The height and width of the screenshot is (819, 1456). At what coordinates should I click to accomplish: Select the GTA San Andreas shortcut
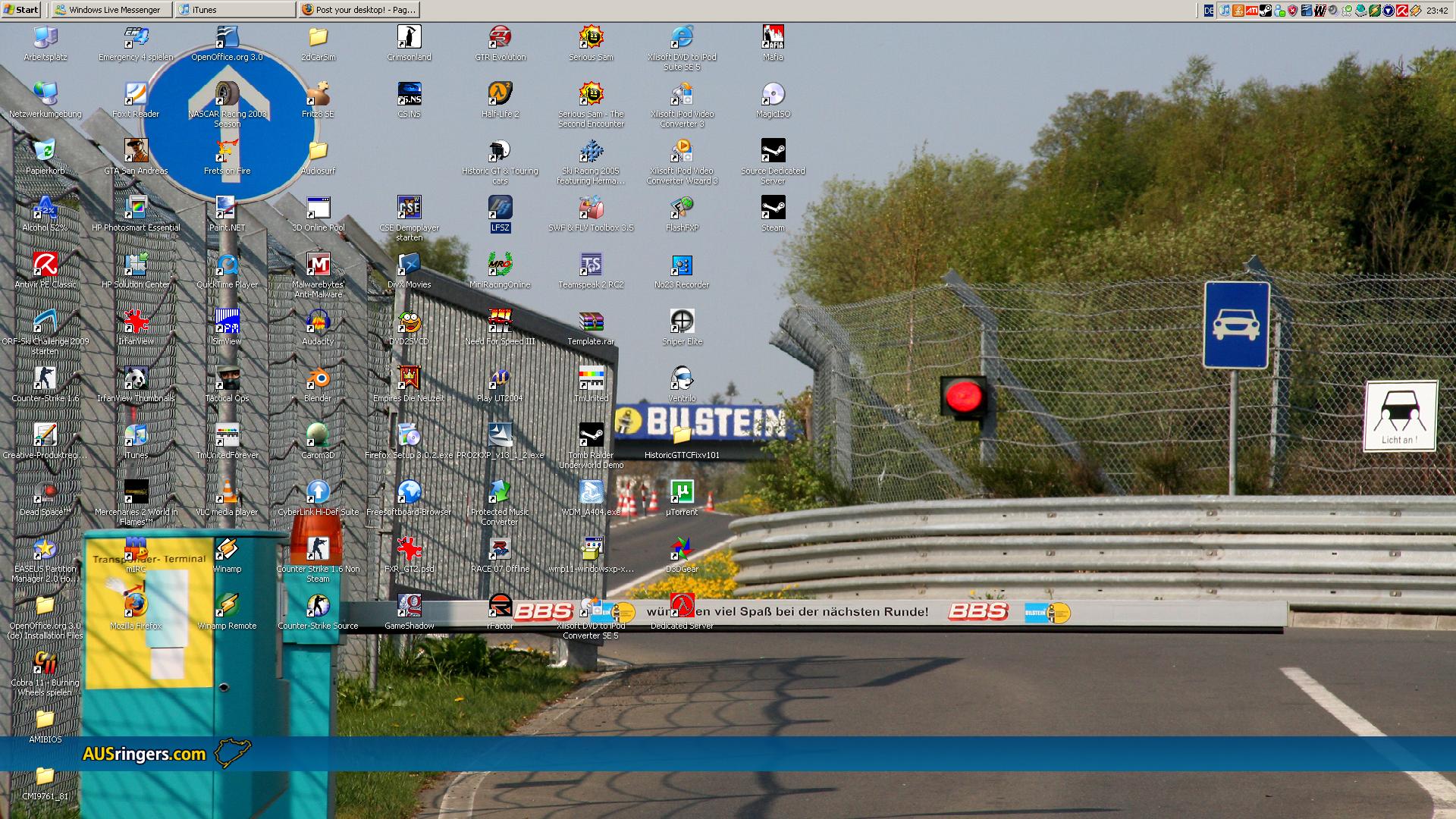click(x=136, y=151)
